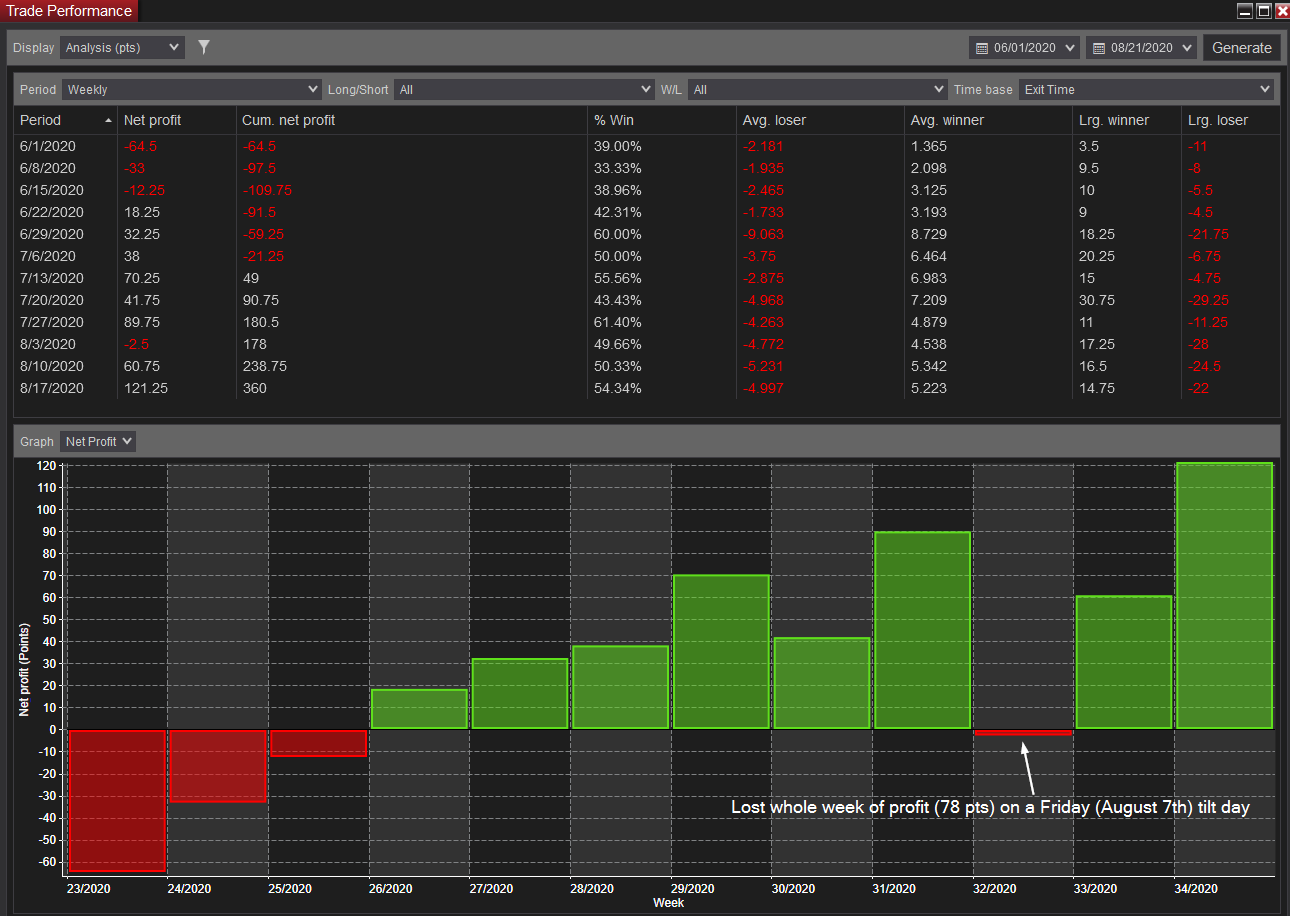Select the 6/29/2020 table row
1290x916 pixels.
pos(646,234)
